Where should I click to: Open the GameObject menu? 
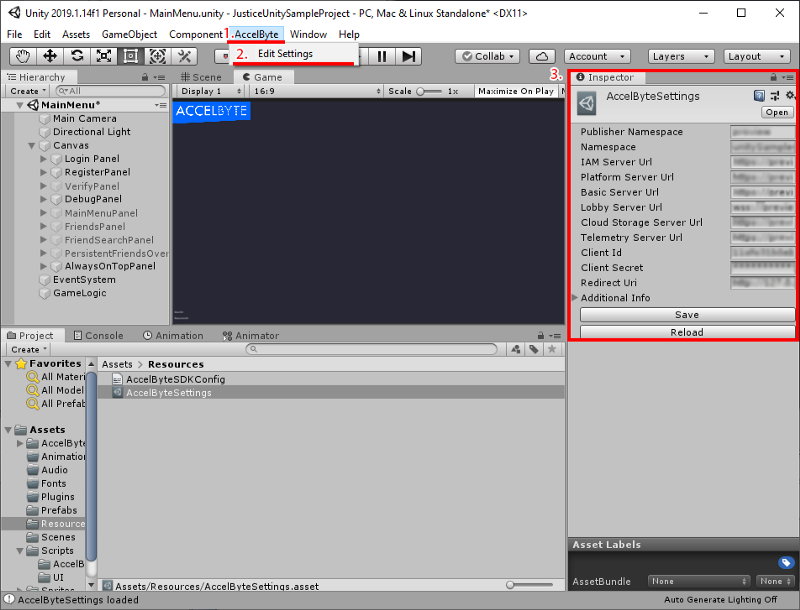(130, 34)
